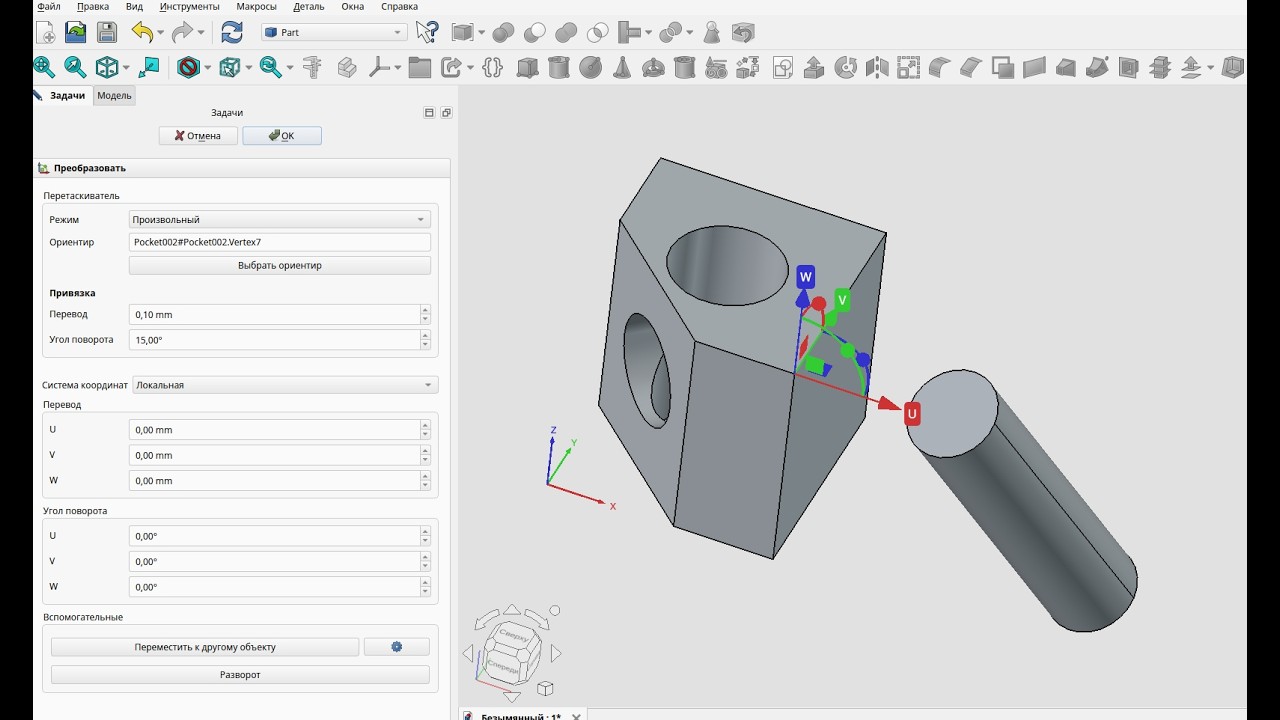1280x720 pixels.
Task: Confirm with the OK button
Action: (x=282, y=136)
